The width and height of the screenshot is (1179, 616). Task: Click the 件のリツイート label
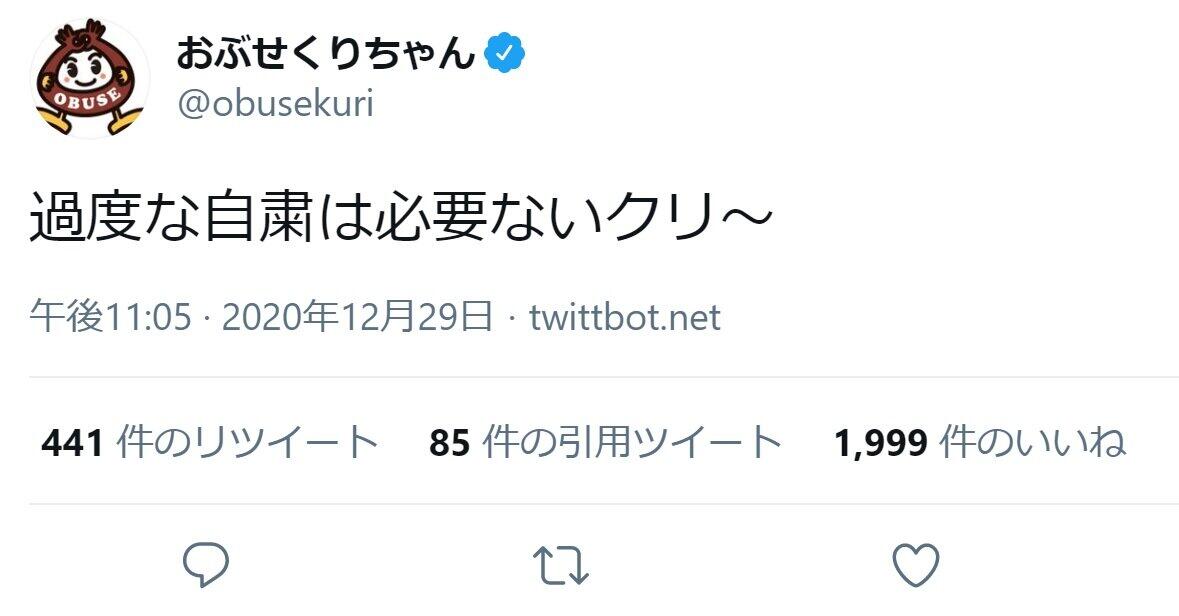coord(248,442)
